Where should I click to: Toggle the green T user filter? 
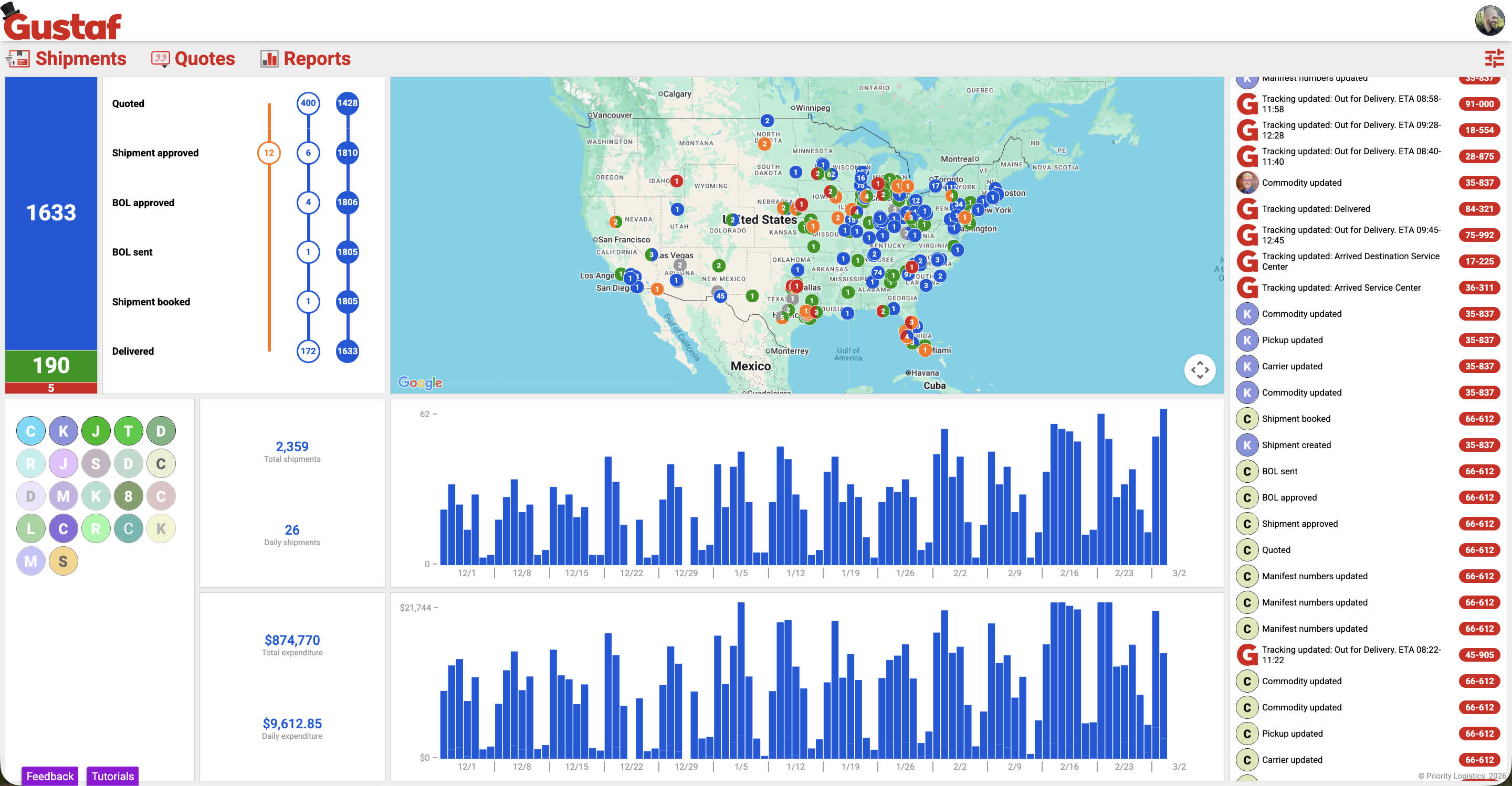pyautogui.click(x=128, y=431)
